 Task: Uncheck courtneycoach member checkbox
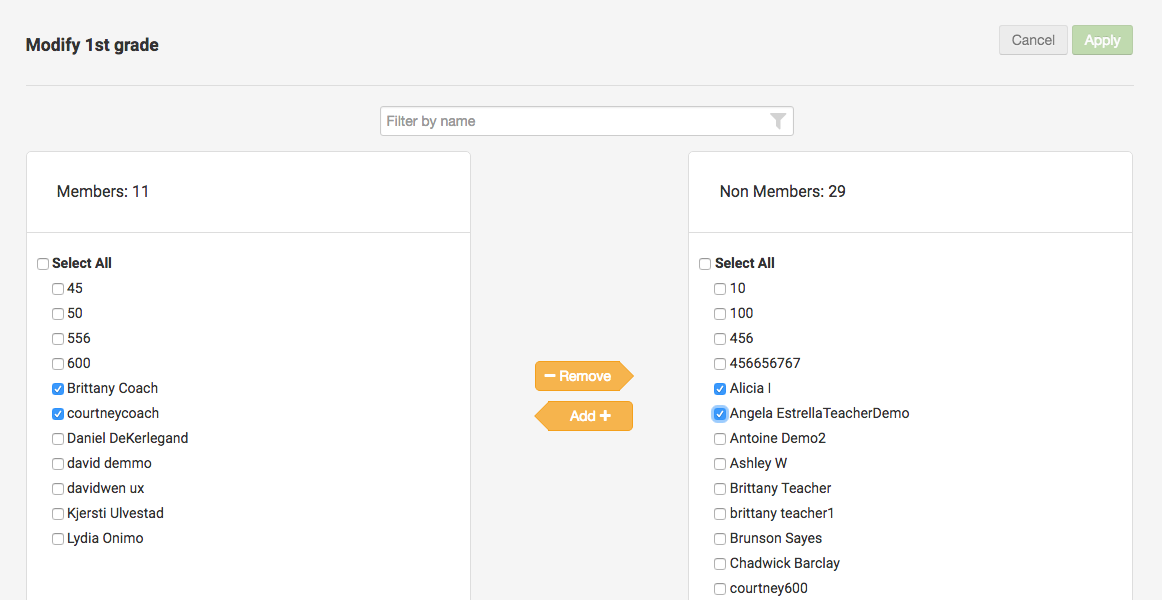click(58, 414)
